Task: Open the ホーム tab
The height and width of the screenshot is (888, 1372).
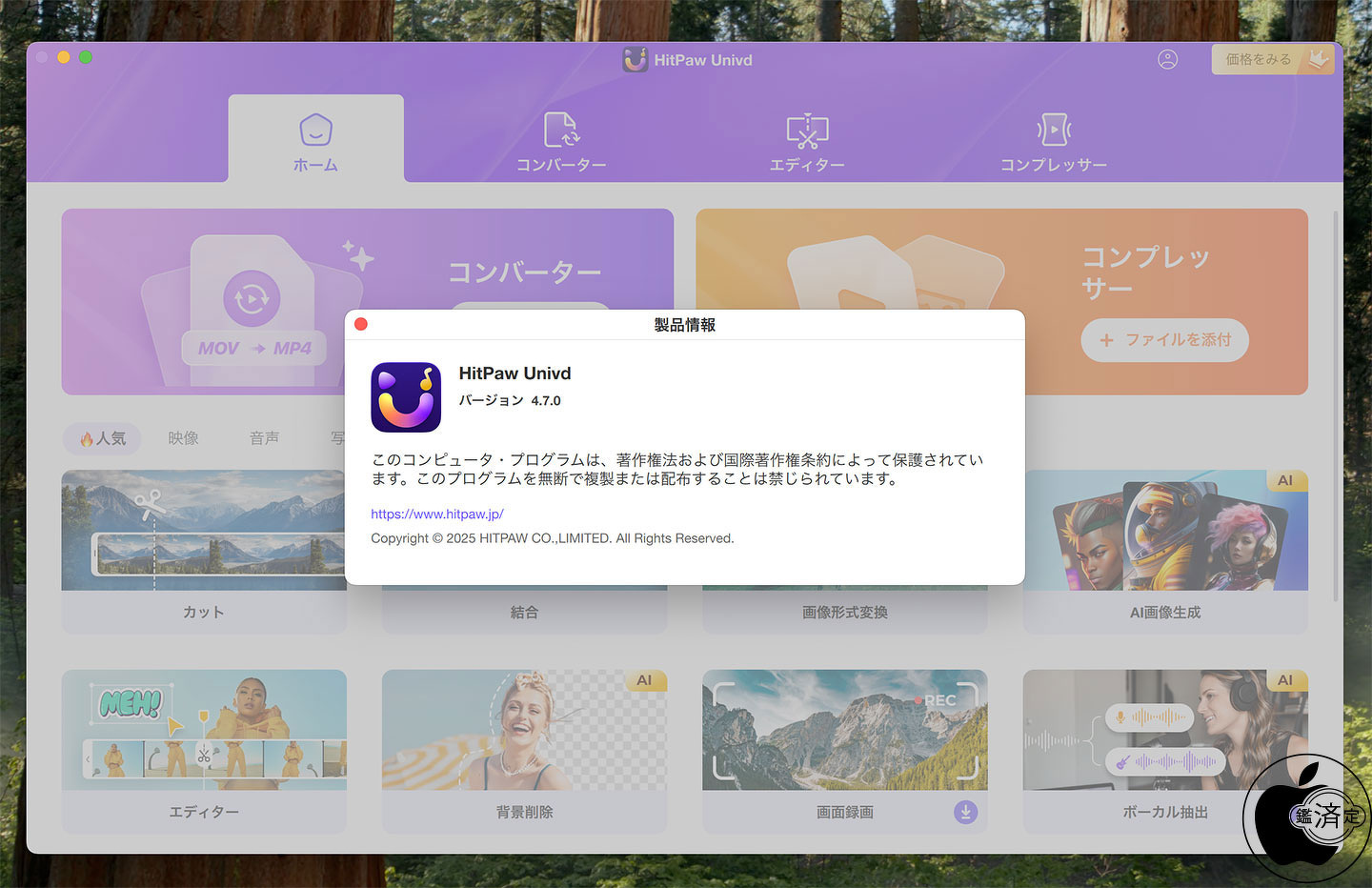Action: (315, 139)
